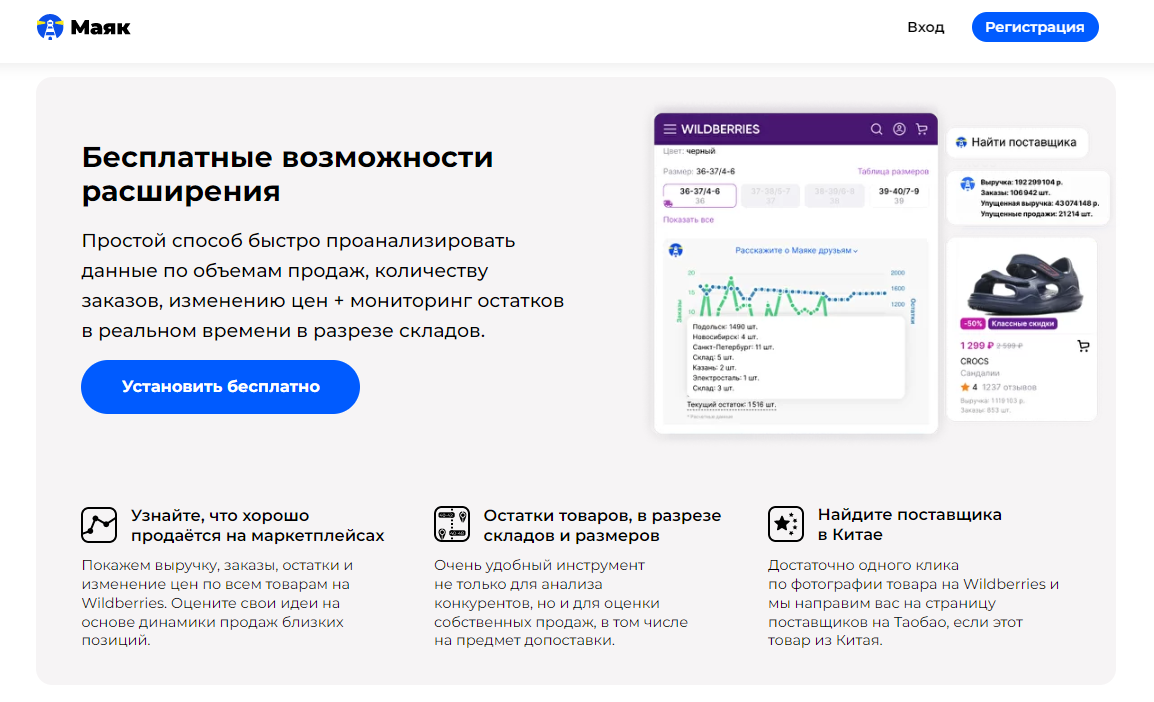This screenshot has height=702, width=1154.
Task: Click the Классные скидки badge
Action: pos(1023,323)
